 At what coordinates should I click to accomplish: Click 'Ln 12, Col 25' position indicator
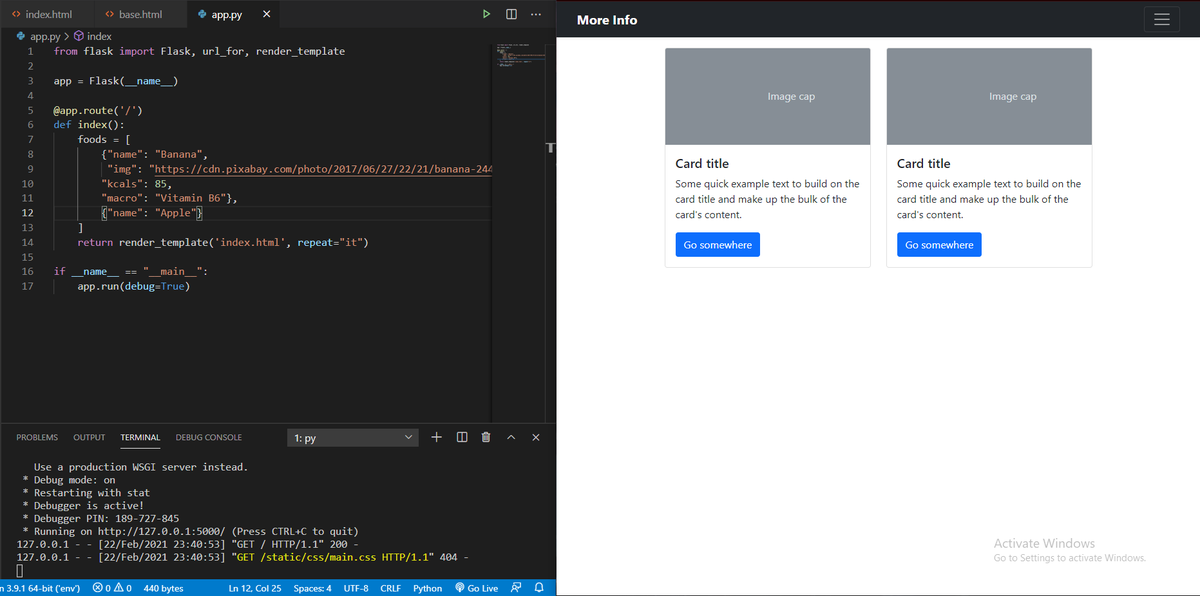point(255,588)
